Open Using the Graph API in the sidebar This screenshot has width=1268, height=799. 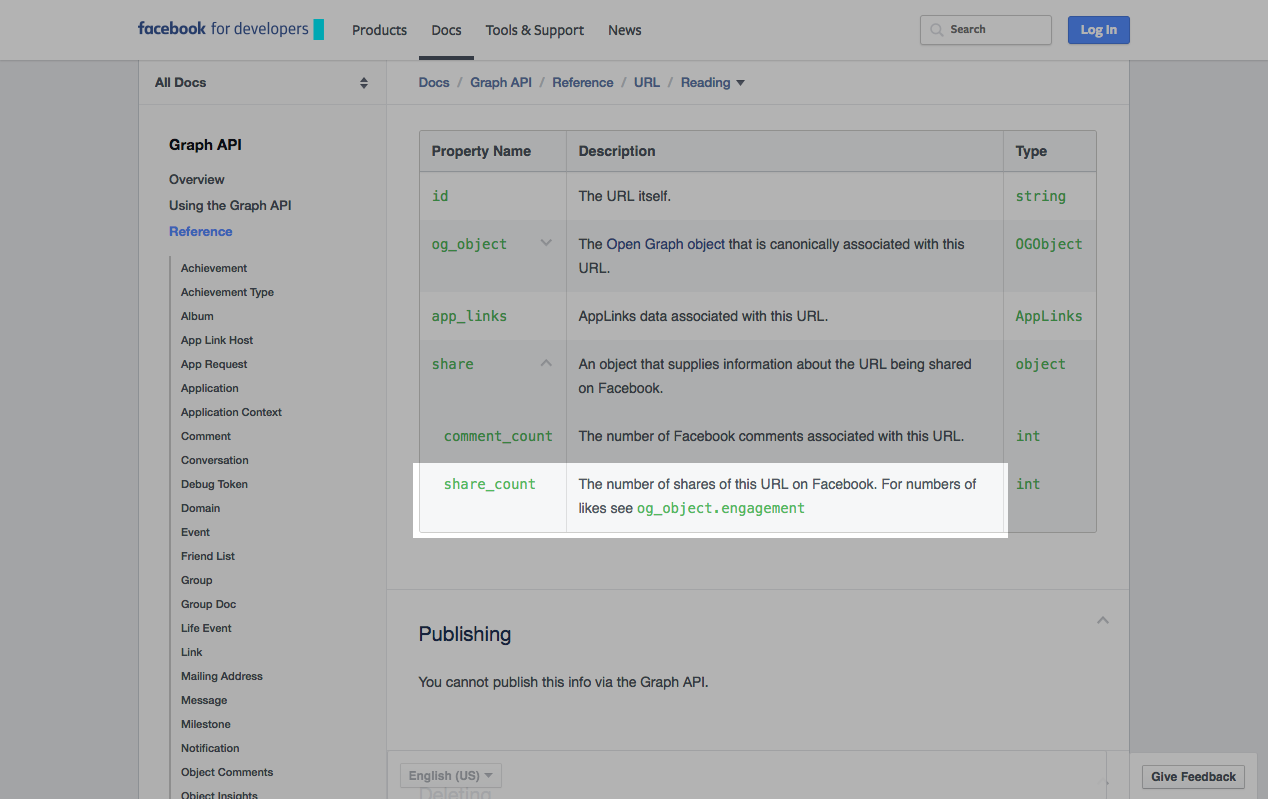[x=230, y=205]
